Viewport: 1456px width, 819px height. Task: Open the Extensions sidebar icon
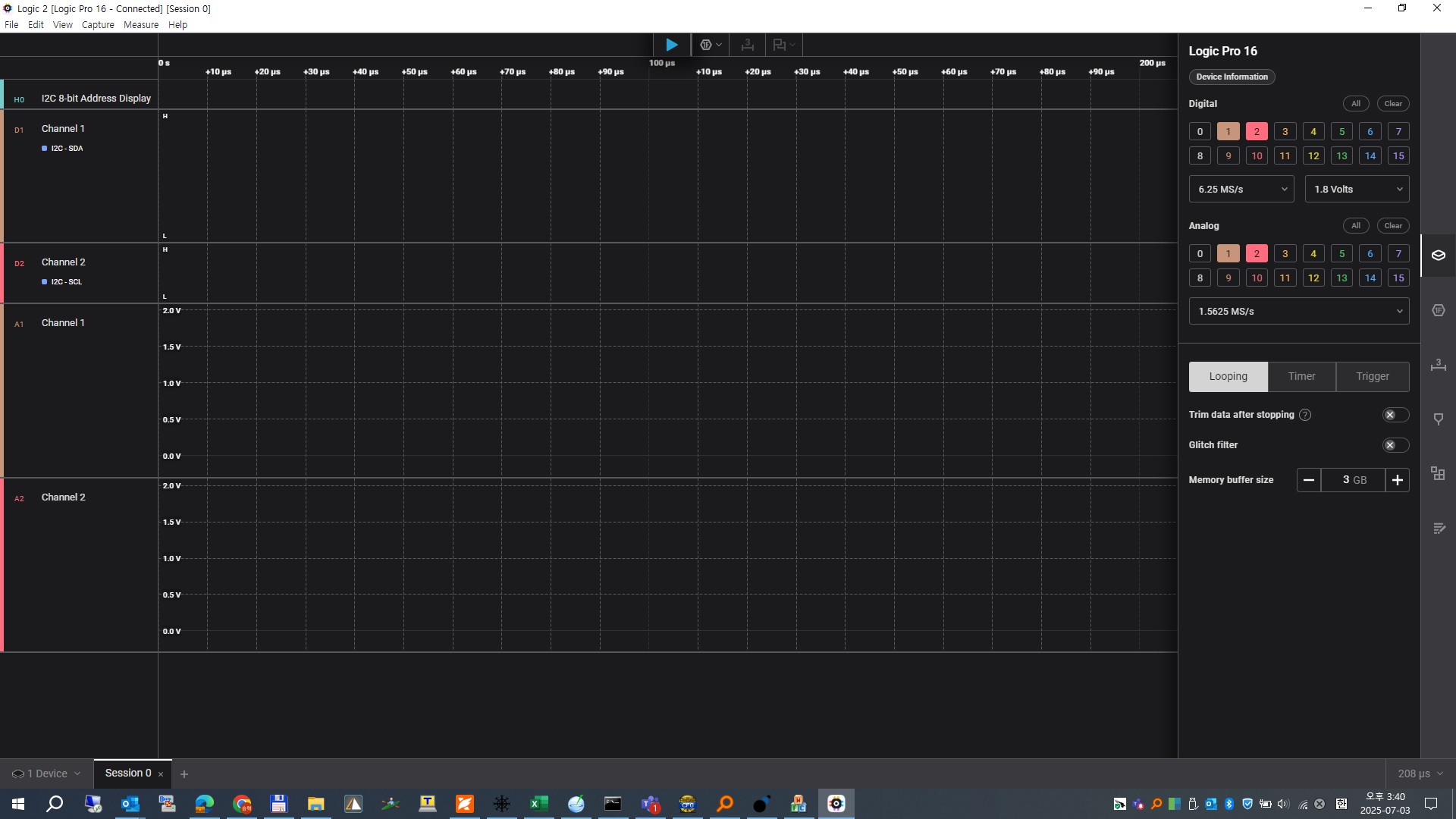coord(1438,474)
